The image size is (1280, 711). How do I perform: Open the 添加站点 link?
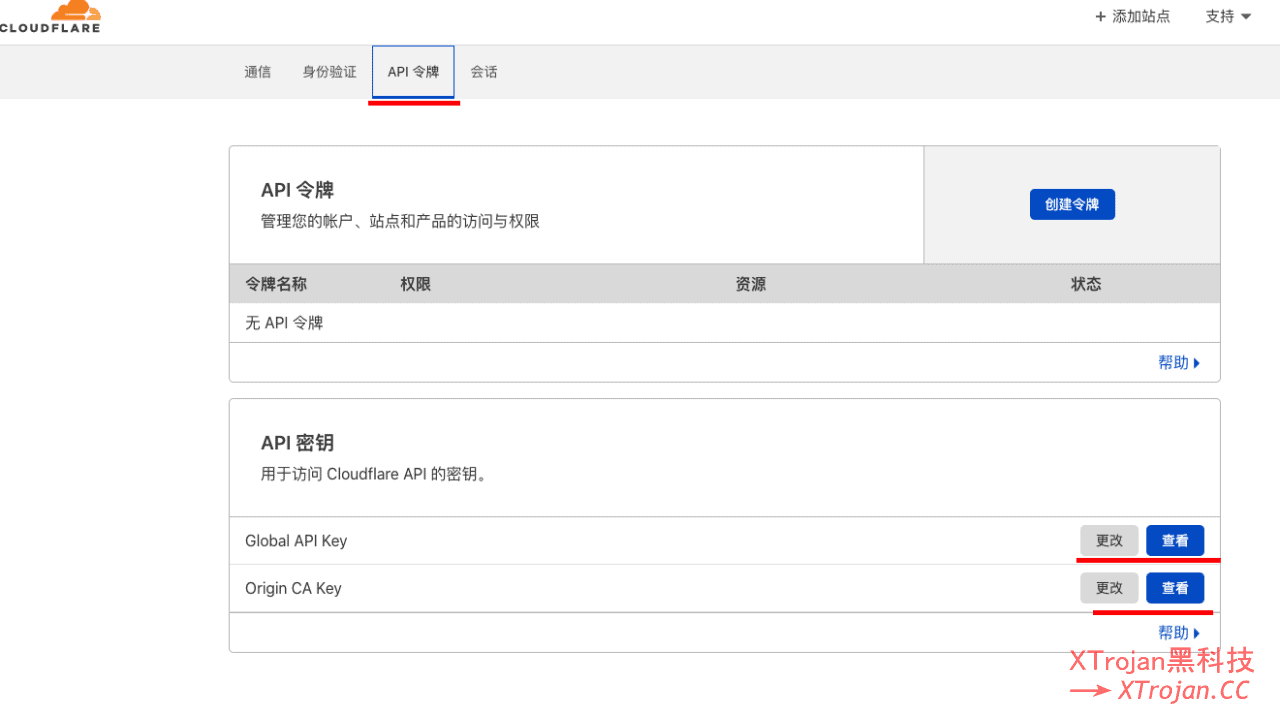[1132, 16]
